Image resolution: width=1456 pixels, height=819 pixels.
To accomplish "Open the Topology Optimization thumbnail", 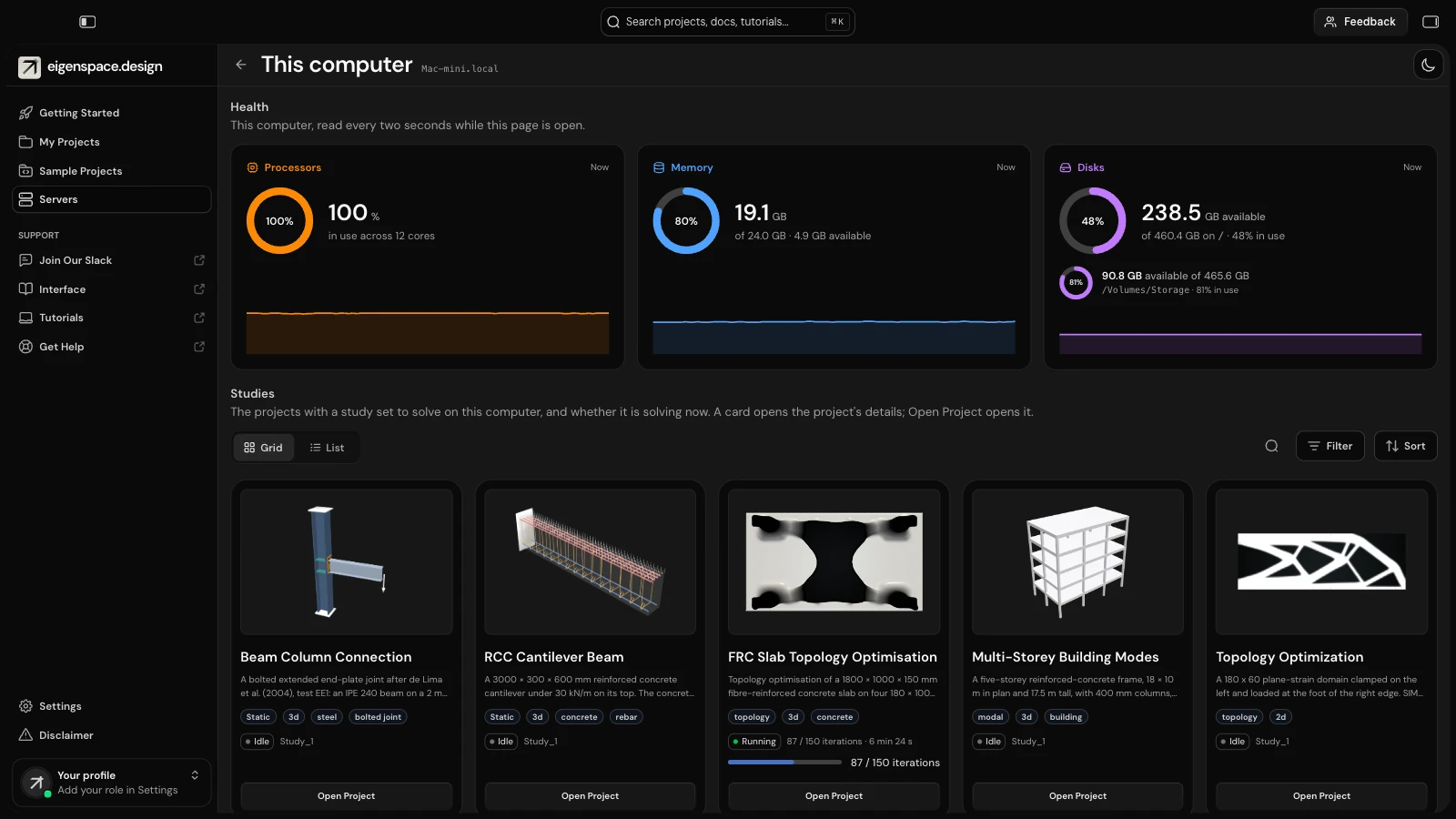I will 1321,561.
